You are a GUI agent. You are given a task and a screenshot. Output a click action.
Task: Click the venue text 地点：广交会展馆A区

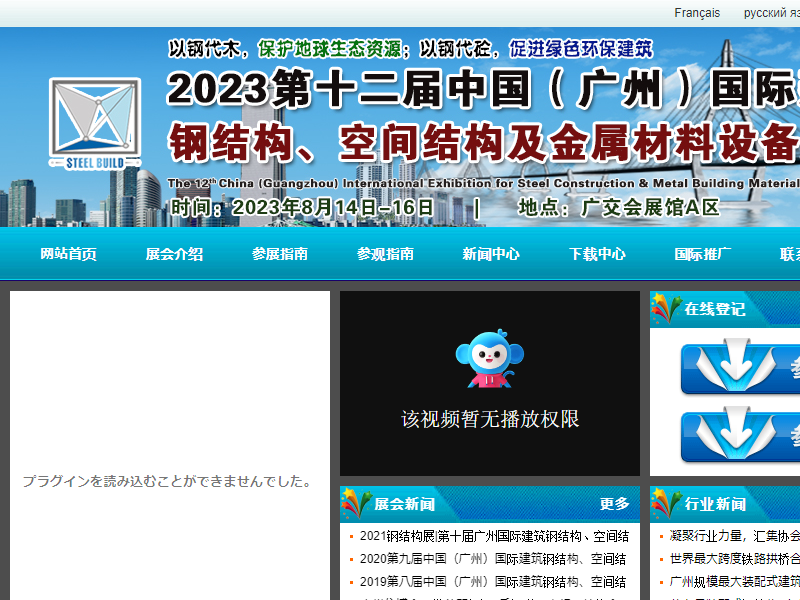coord(619,208)
